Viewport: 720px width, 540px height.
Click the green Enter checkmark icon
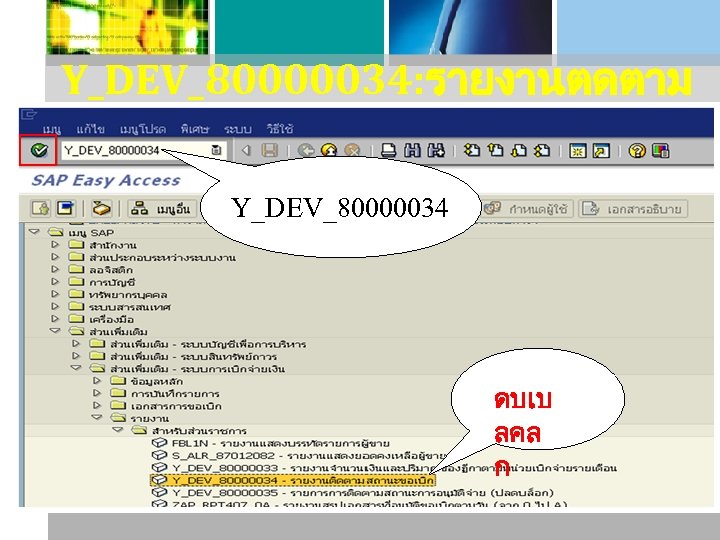[x=39, y=150]
